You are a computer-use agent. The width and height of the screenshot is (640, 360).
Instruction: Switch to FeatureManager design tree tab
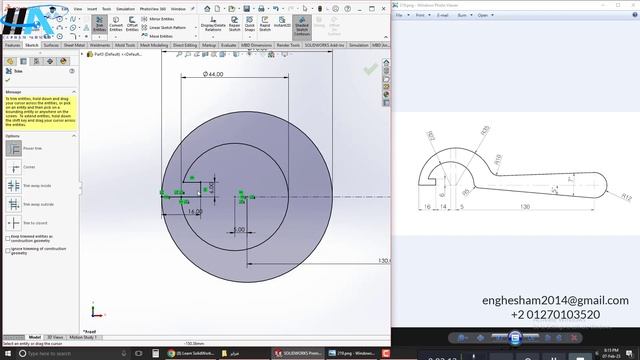pos(10,61)
